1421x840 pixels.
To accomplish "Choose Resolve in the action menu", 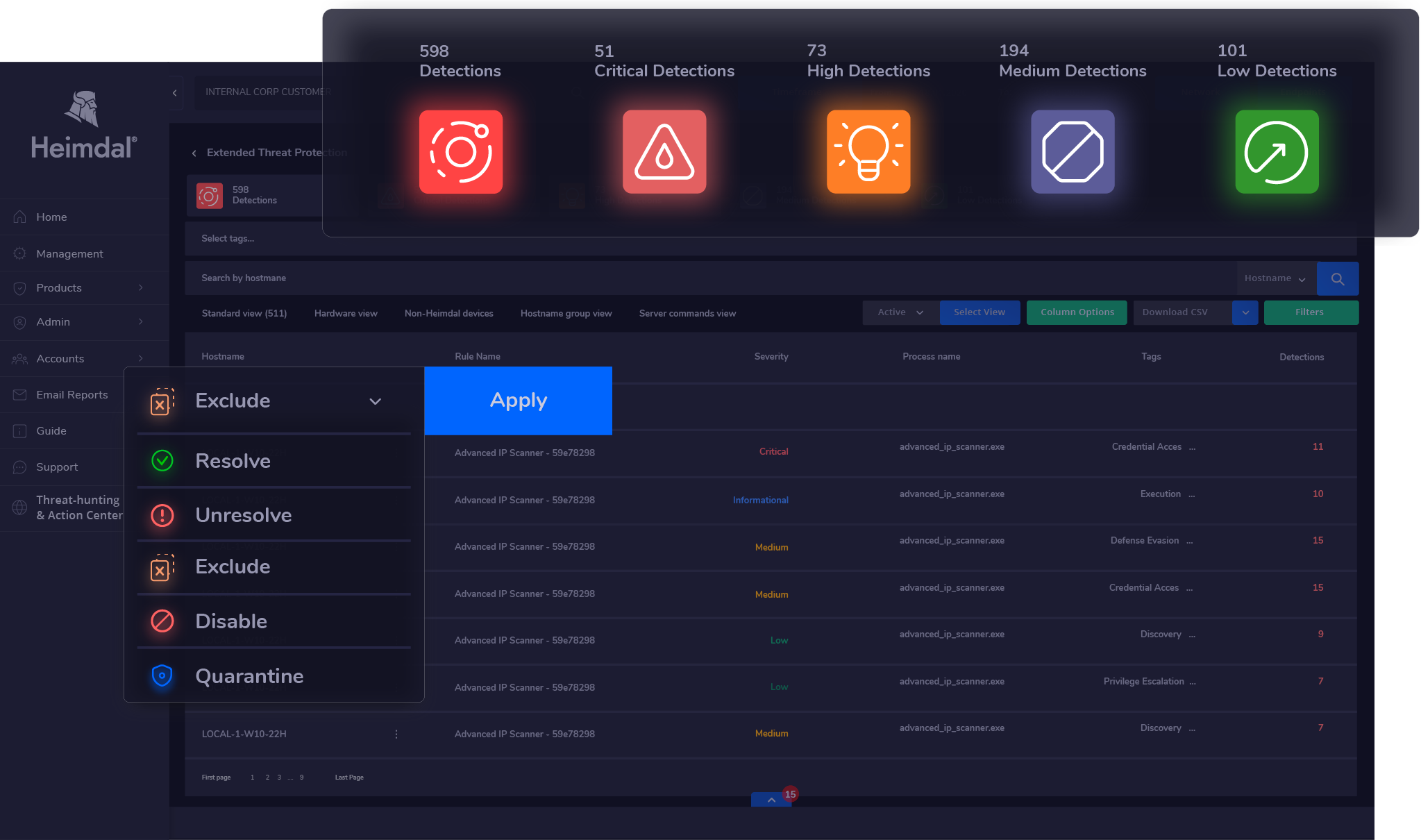I will pyautogui.click(x=233, y=460).
